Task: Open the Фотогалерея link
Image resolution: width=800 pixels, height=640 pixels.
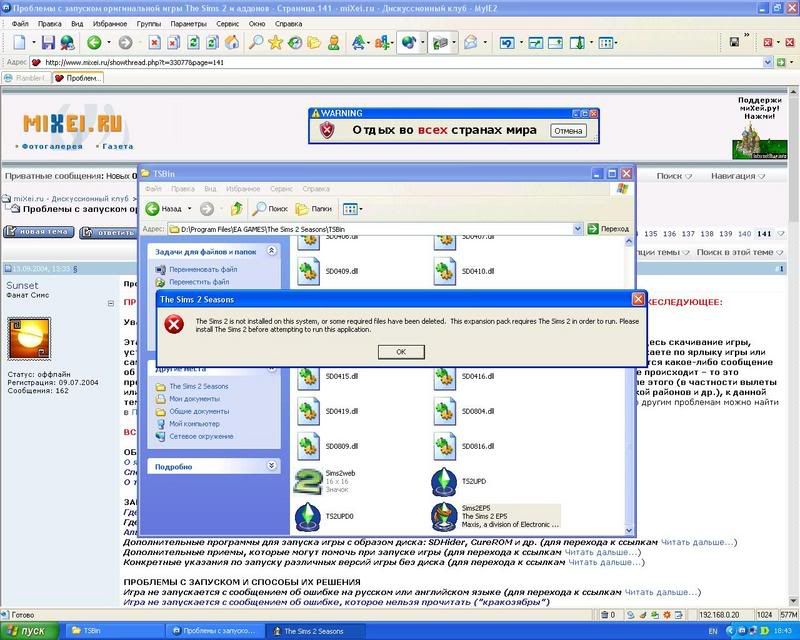Action: (x=52, y=146)
